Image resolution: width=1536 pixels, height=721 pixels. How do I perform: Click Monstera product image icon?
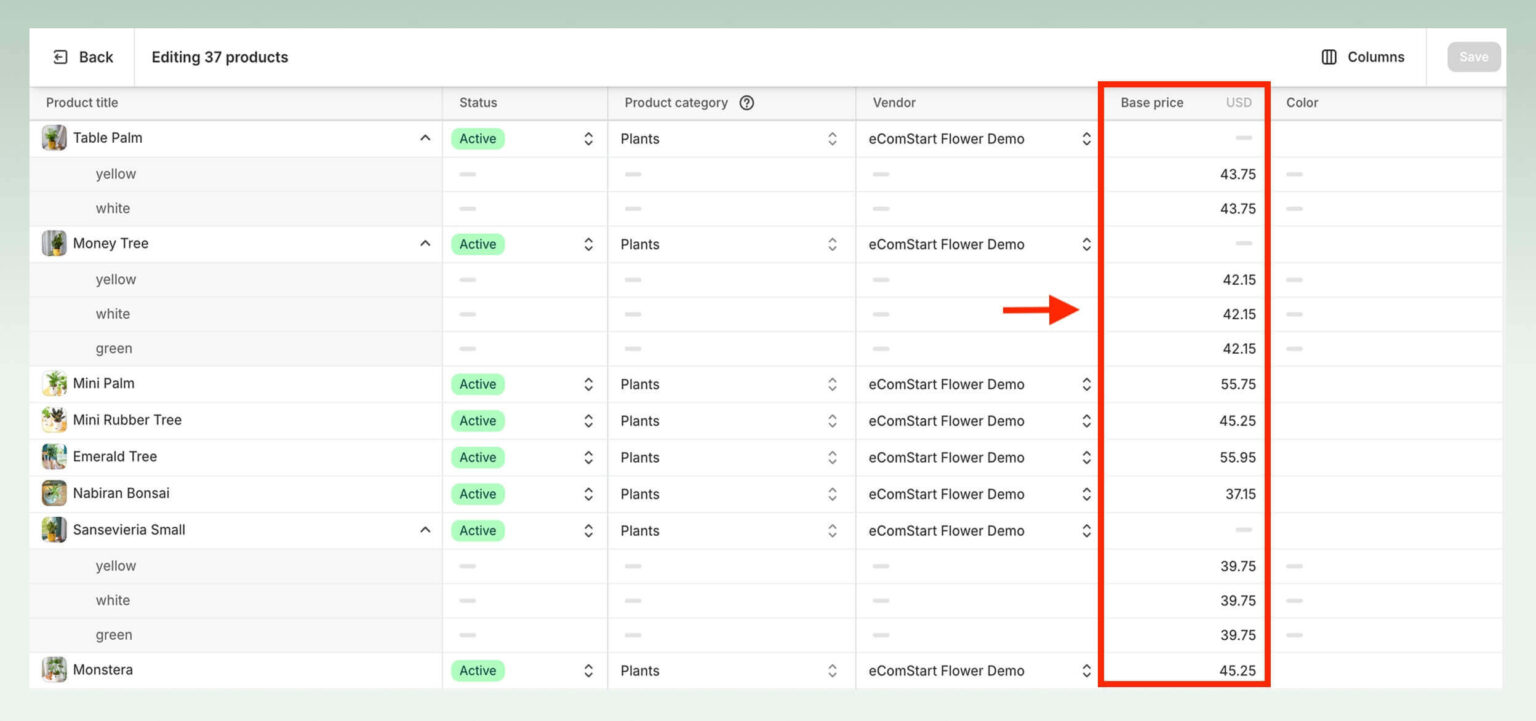tap(54, 670)
